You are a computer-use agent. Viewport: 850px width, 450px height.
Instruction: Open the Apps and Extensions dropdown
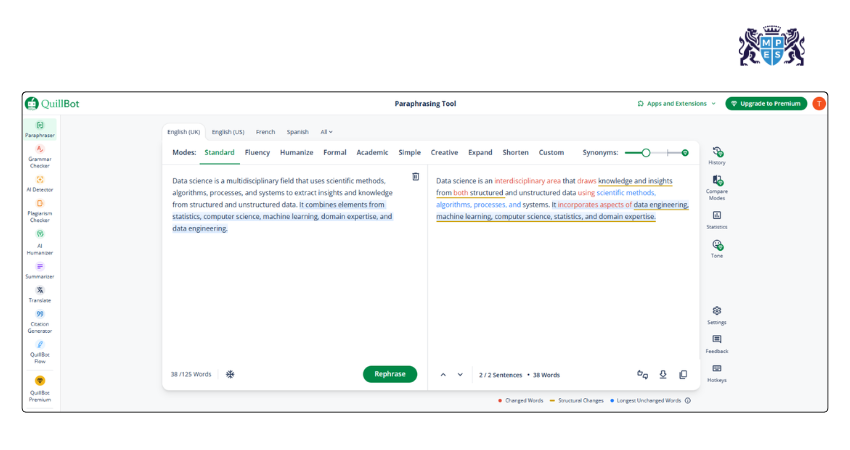tap(677, 103)
